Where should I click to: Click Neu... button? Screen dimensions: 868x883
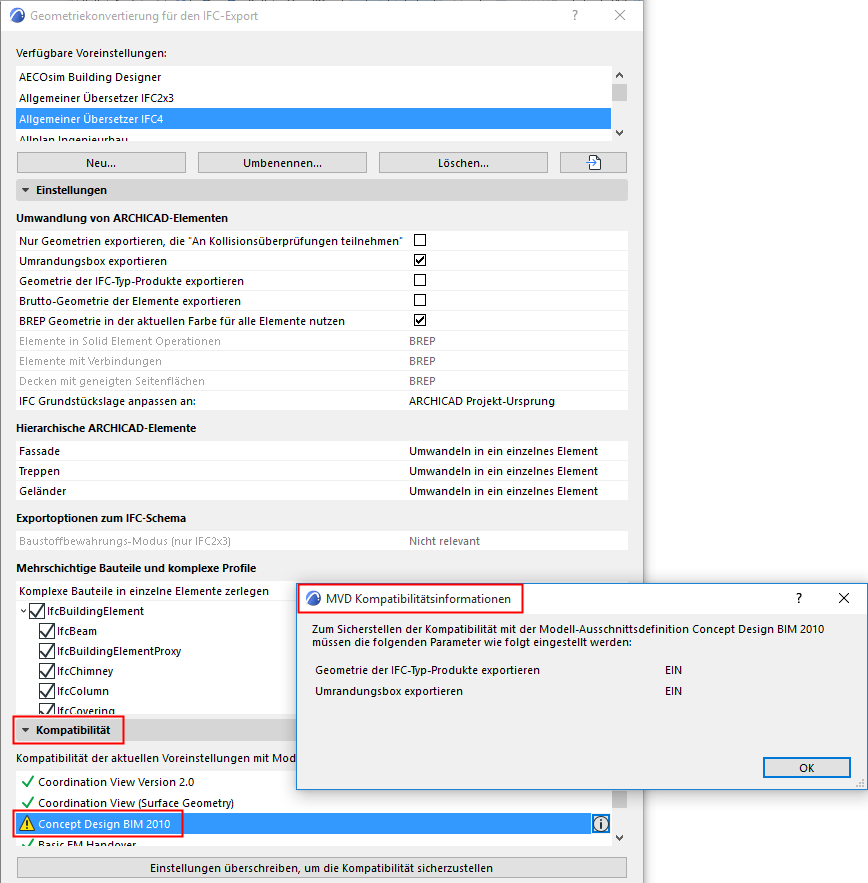pyautogui.click(x=101, y=163)
